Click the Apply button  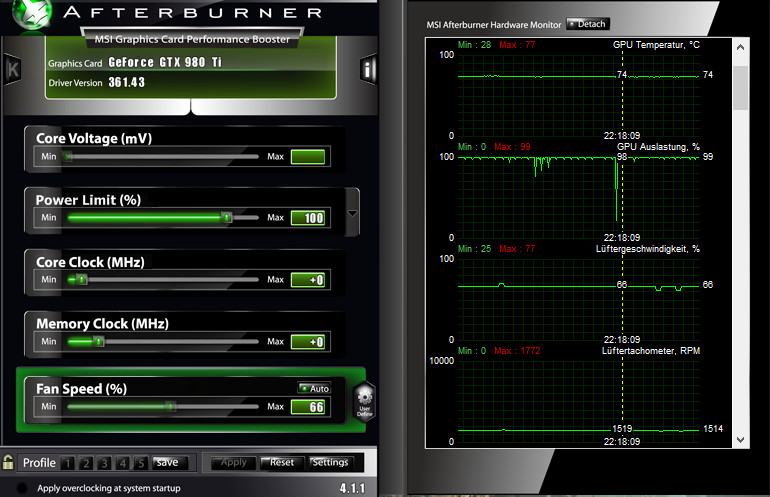pos(234,463)
